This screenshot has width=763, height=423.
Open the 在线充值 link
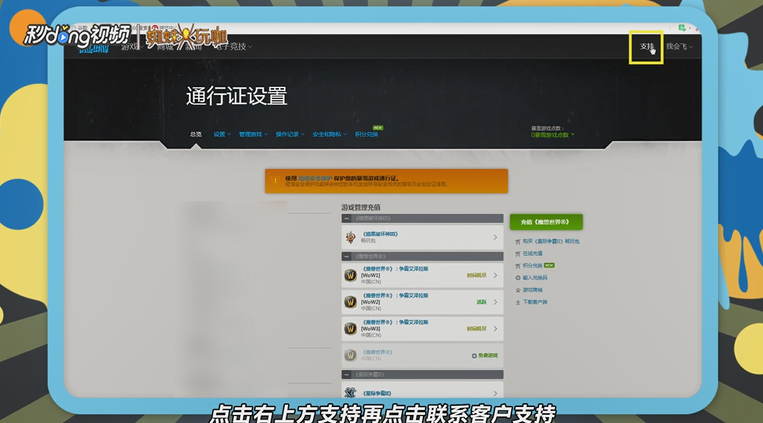click(x=532, y=254)
